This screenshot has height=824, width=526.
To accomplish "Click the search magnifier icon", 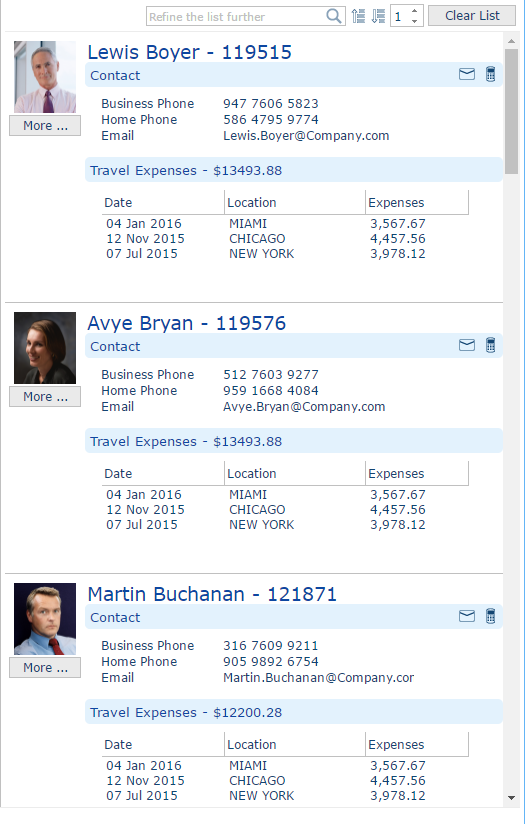I will (x=334, y=16).
